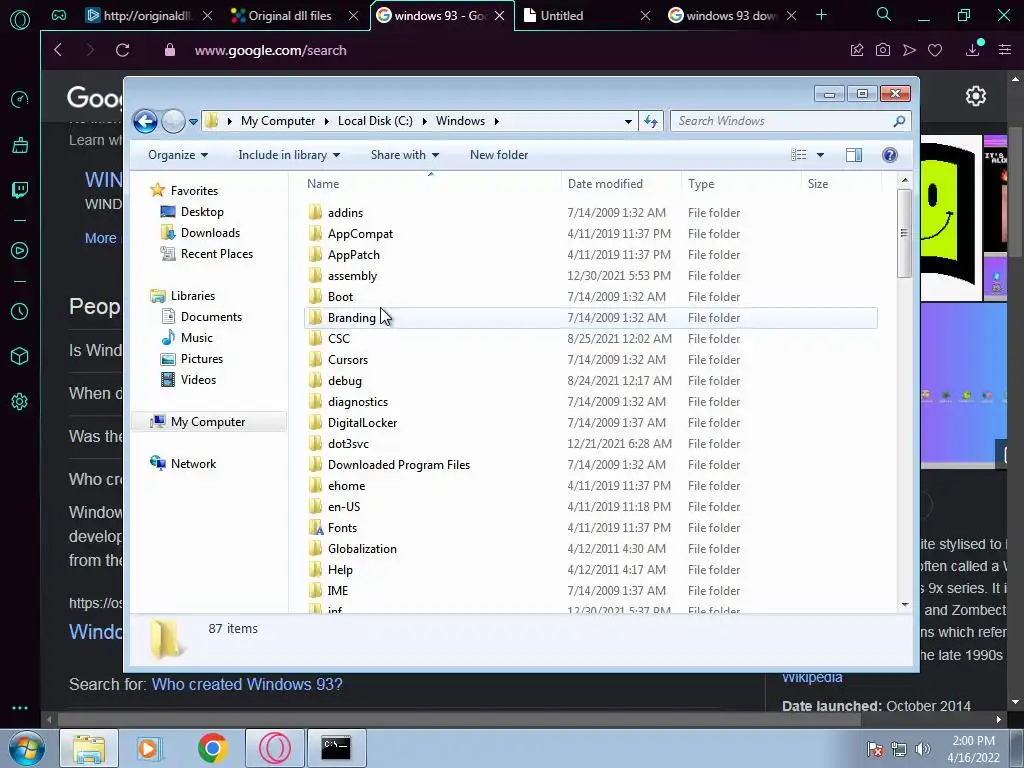Toggle the preview pane button

click(854, 155)
